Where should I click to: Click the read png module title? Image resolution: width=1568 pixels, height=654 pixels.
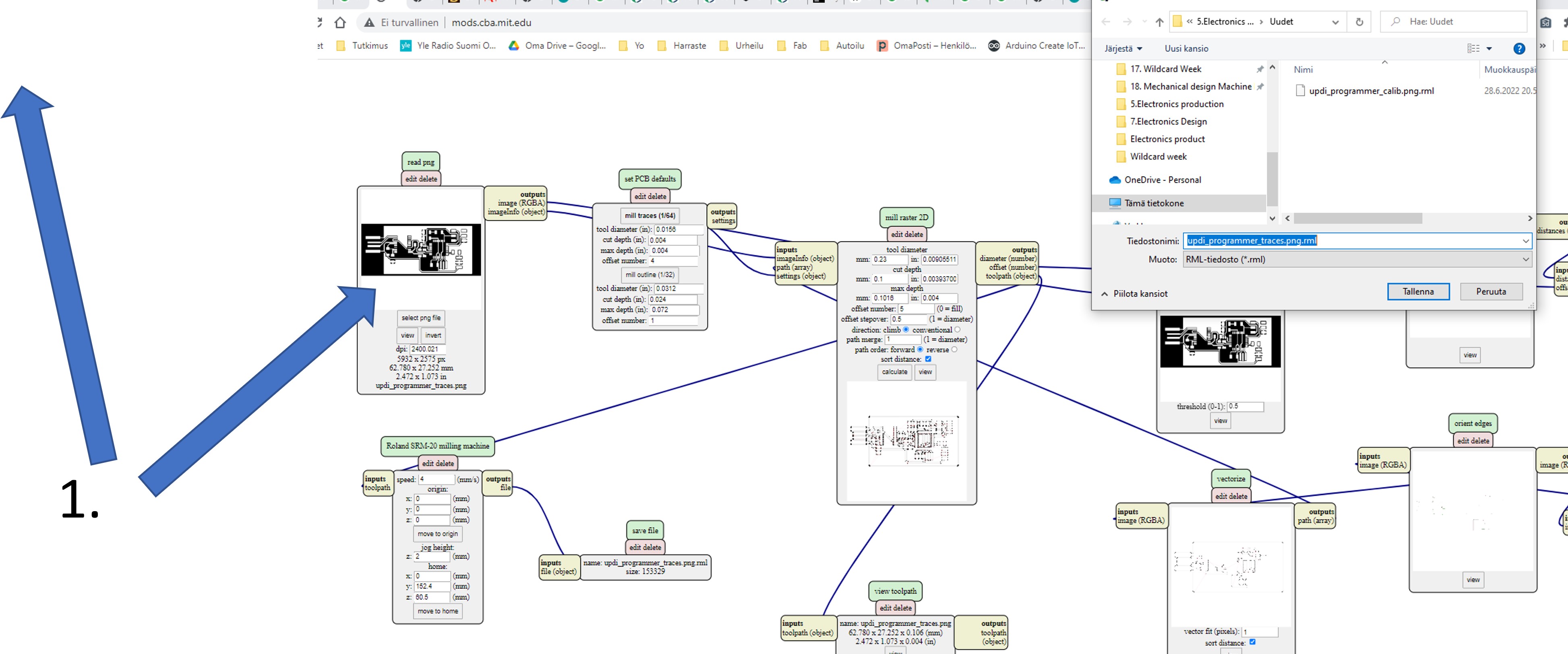[421, 163]
